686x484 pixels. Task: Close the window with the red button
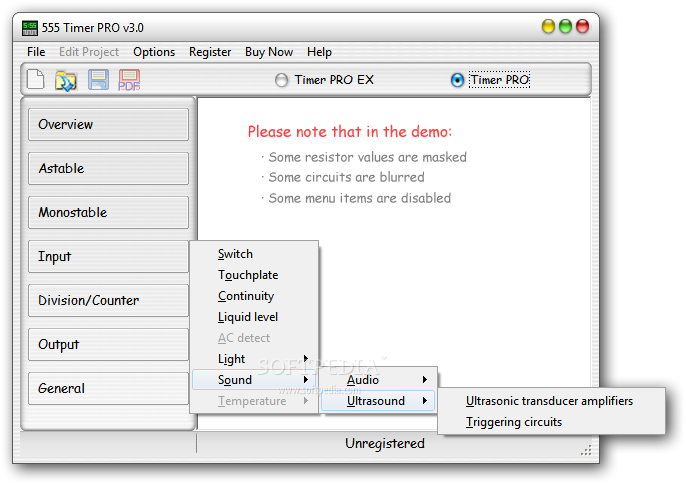[x=582, y=27]
